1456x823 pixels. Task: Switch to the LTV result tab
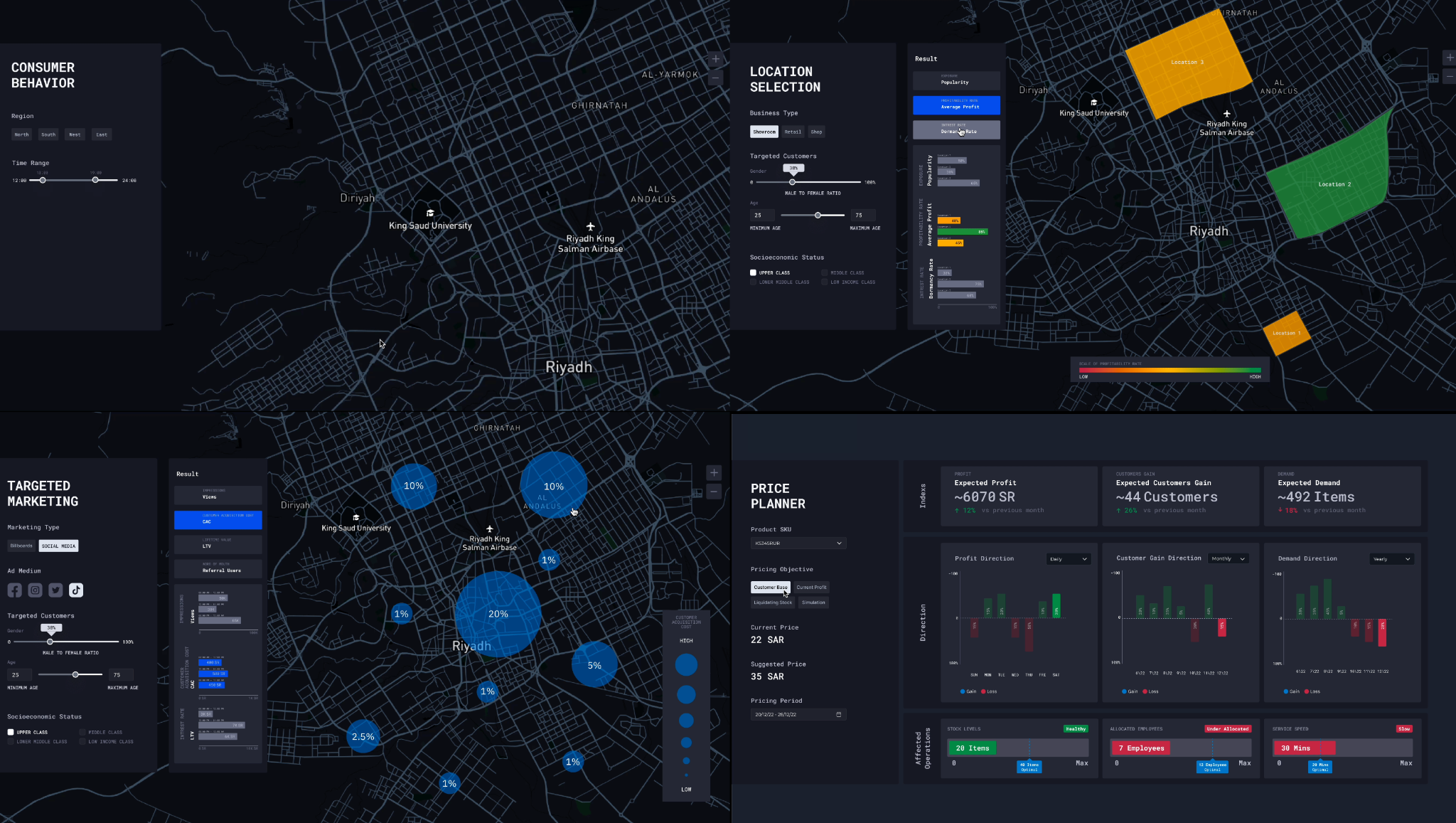tap(218, 544)
